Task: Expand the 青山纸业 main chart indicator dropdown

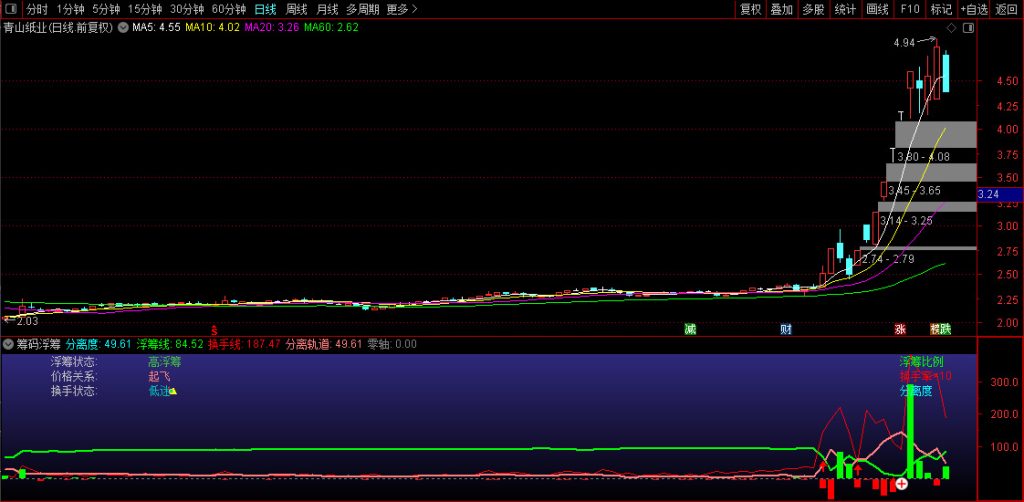Action: coord(123,28)
